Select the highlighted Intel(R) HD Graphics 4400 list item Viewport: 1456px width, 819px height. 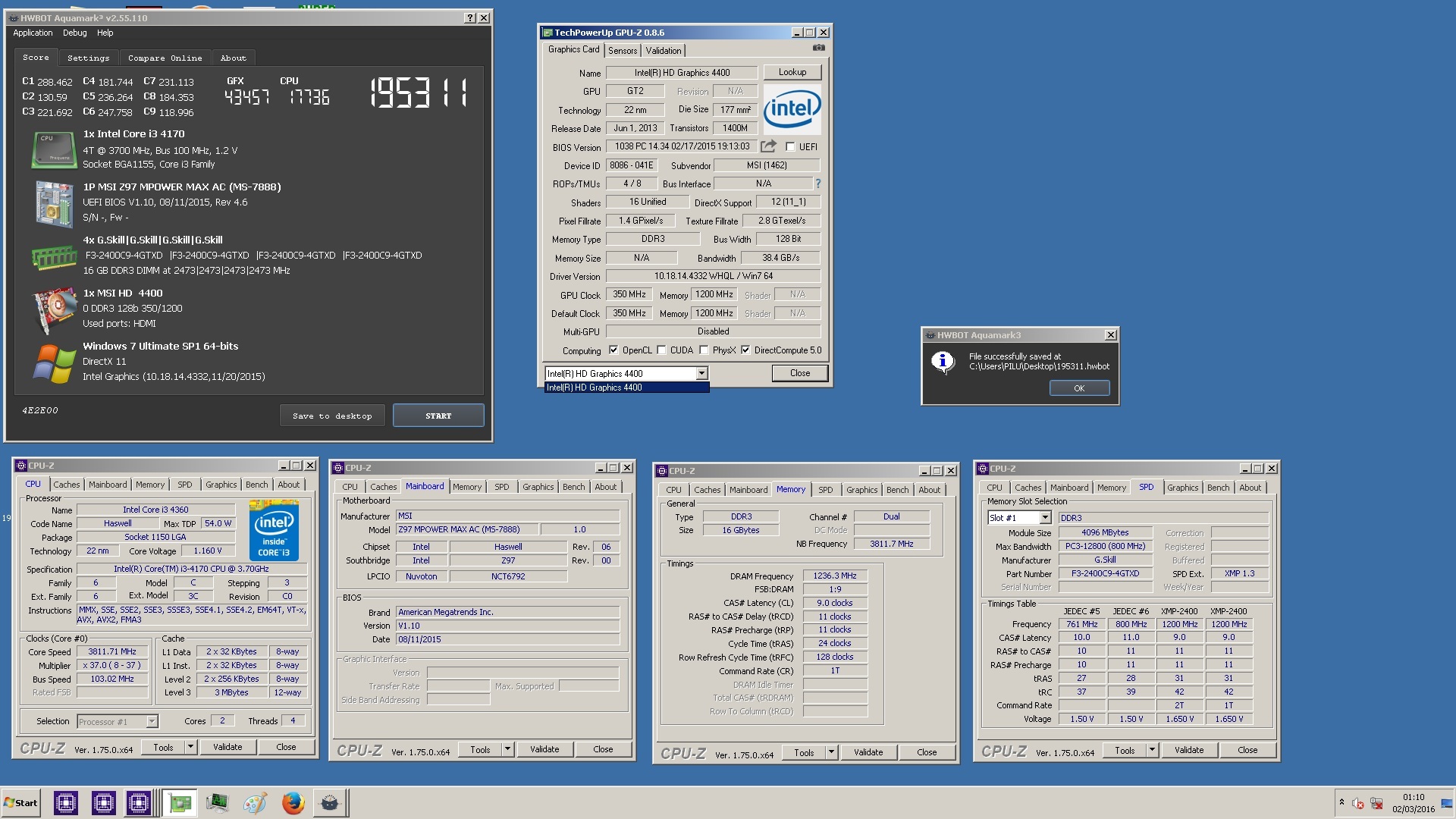[x=626, y=388]
